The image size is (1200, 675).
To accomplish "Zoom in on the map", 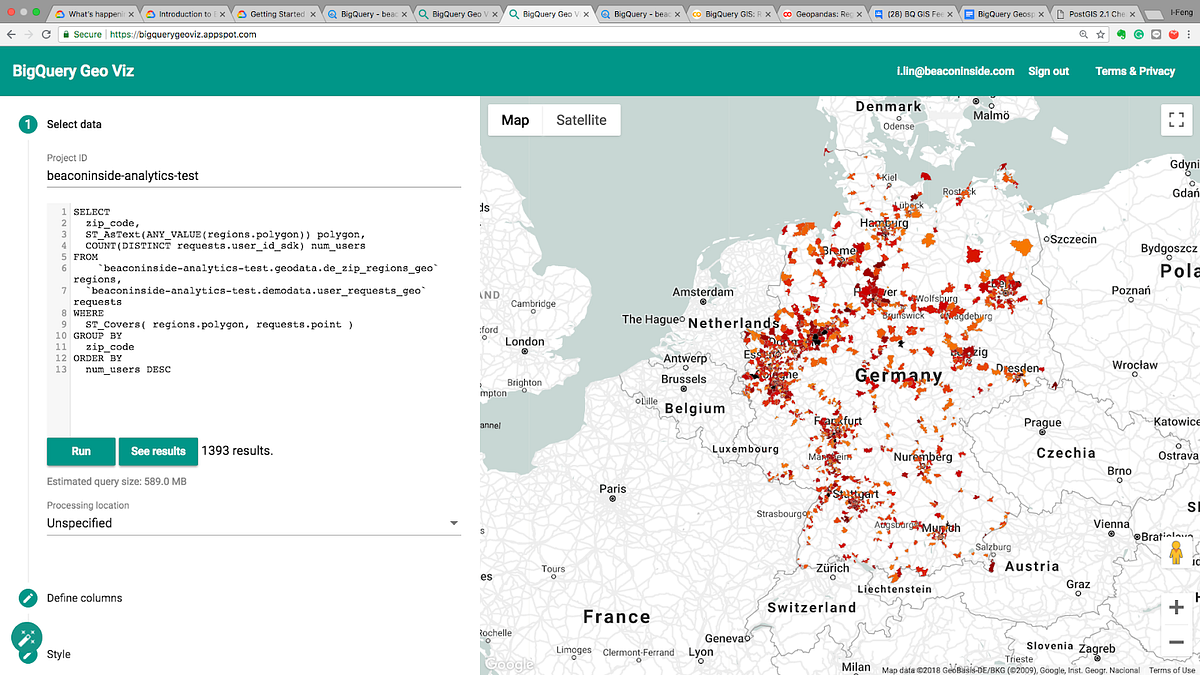I will pos(1175,606).
